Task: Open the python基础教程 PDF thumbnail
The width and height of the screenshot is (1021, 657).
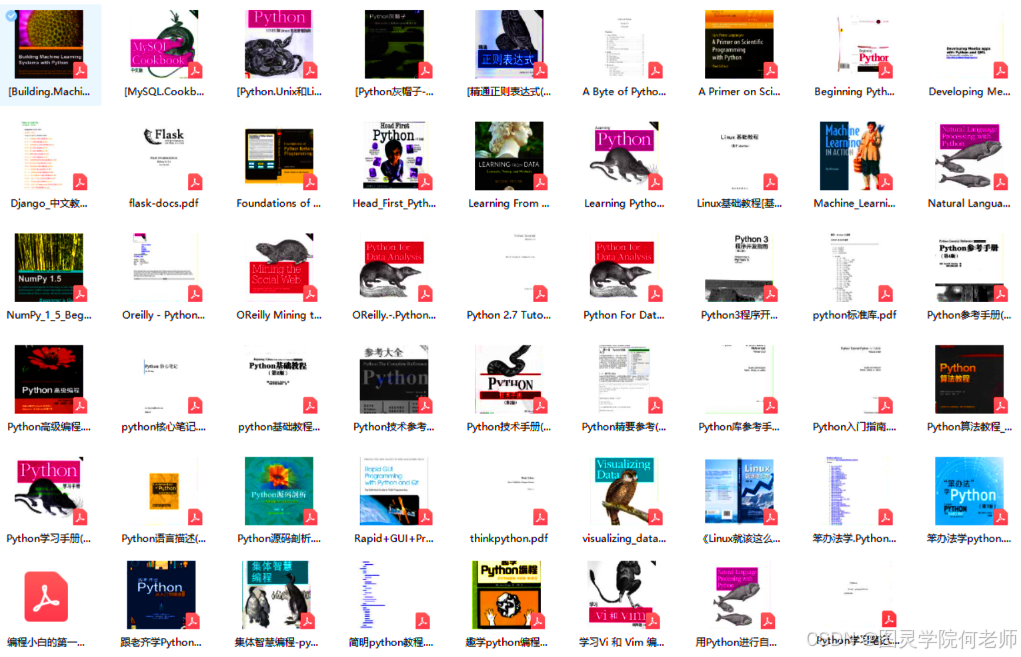Action: (279, 380)
